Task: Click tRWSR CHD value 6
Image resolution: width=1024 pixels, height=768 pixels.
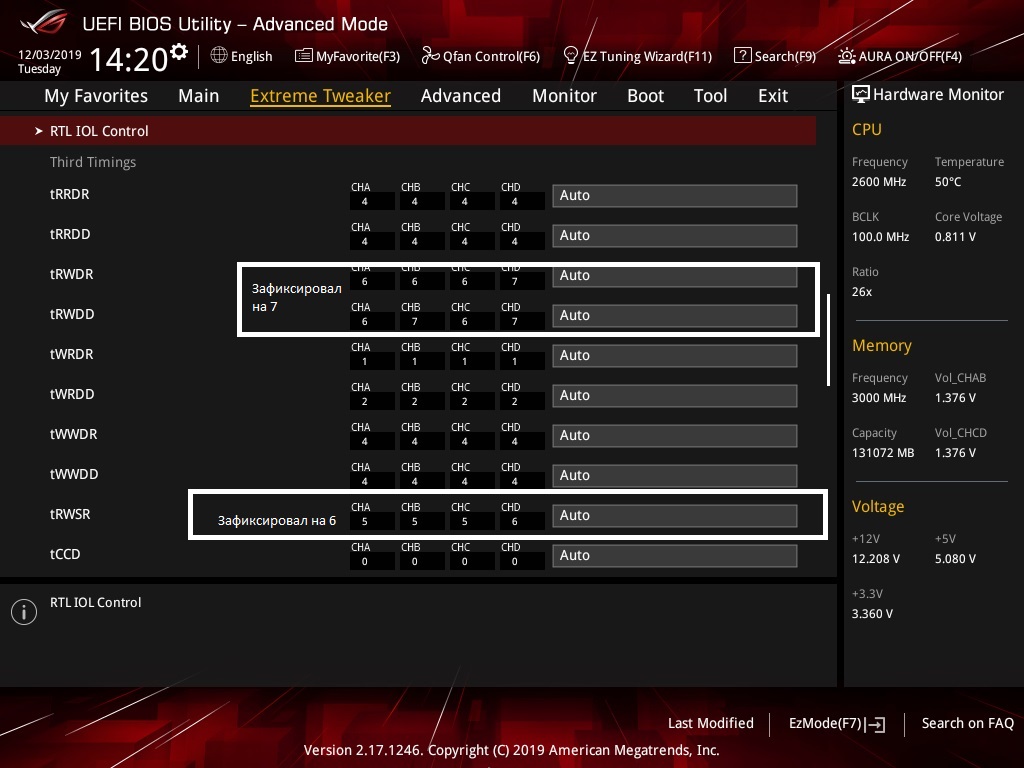Action: click(515, 521)
